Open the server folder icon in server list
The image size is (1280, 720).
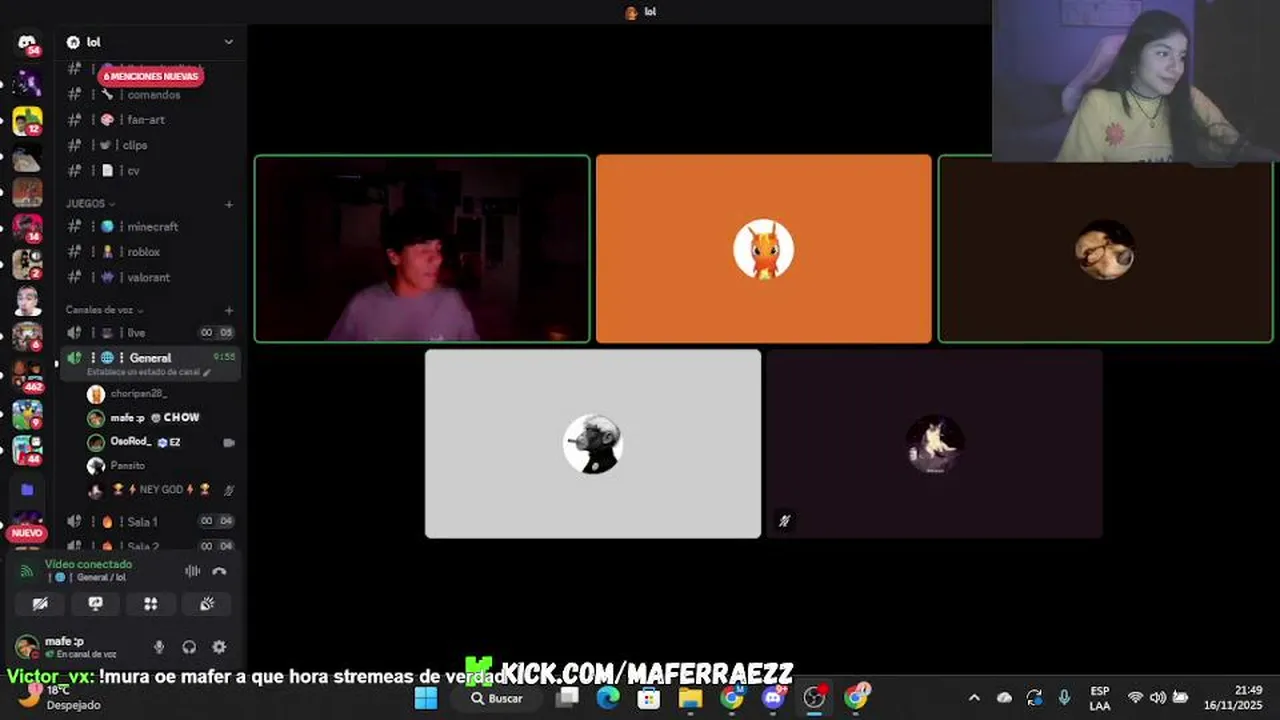click(x=27, y=489)
